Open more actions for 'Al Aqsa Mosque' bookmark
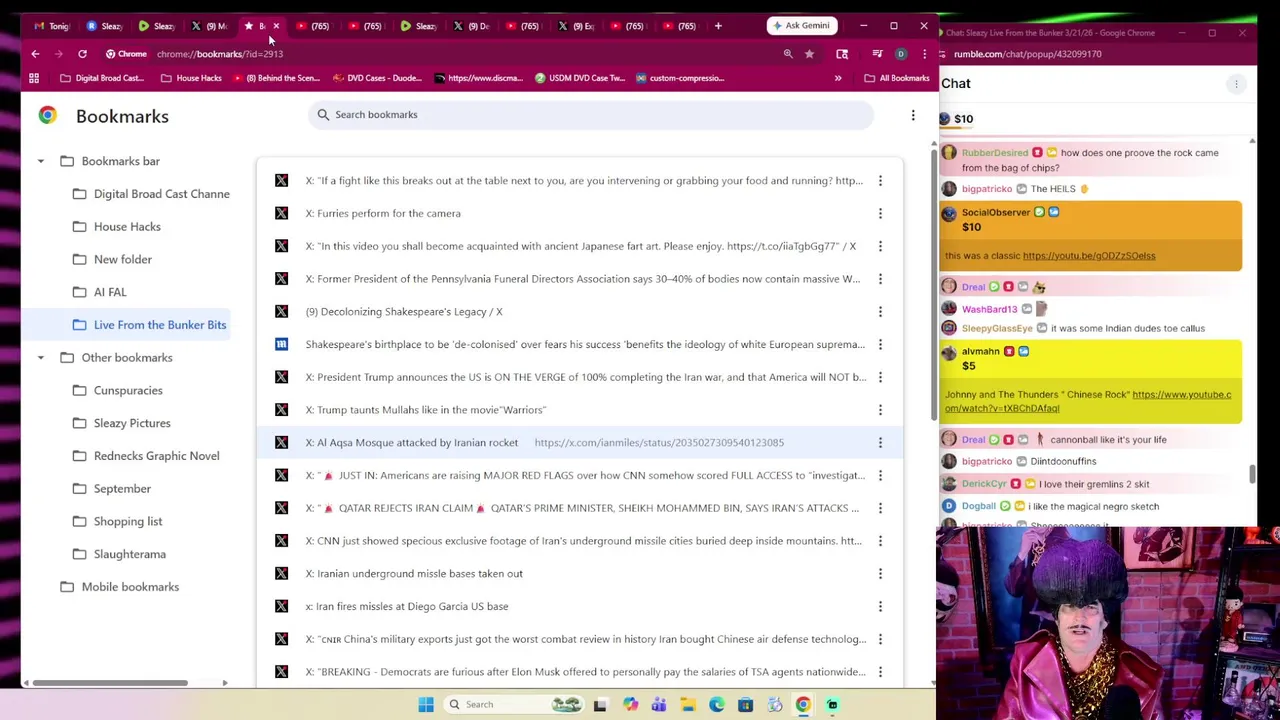The image size is (1280, 720). 880,443
